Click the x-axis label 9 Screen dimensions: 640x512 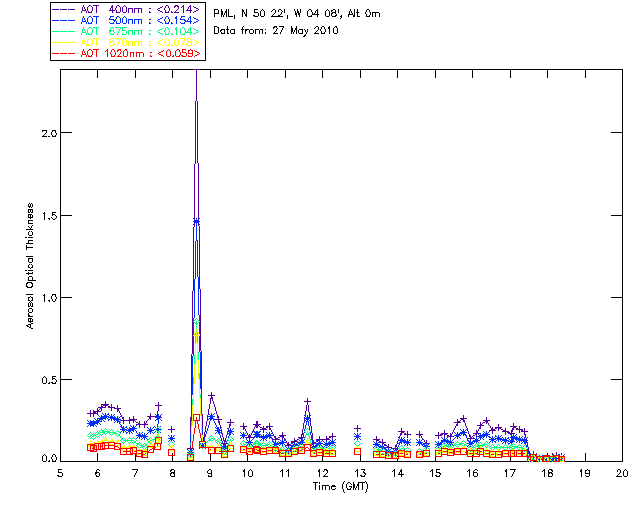pos(210,473)
